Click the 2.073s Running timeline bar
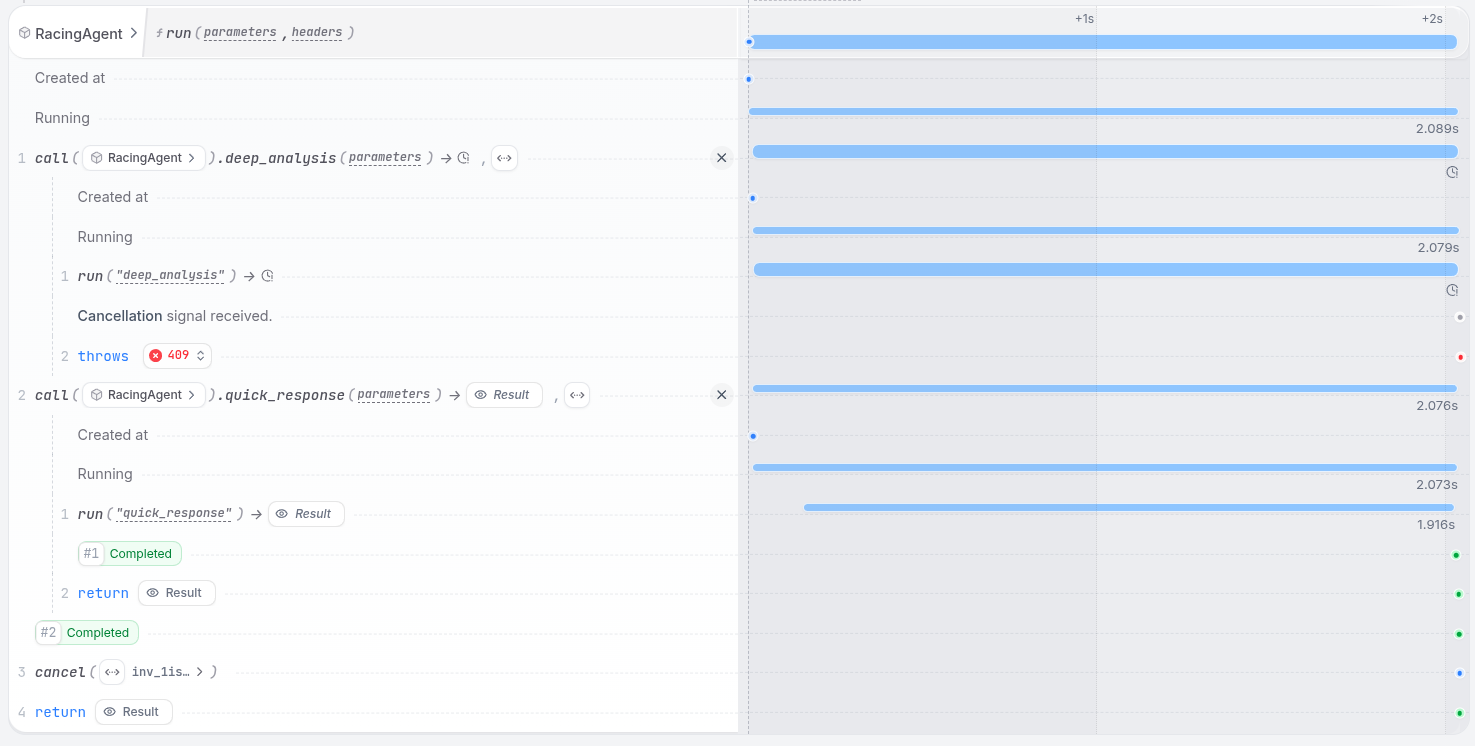Viewport: 1475px width, 746px height. (x=1104, y=467)
